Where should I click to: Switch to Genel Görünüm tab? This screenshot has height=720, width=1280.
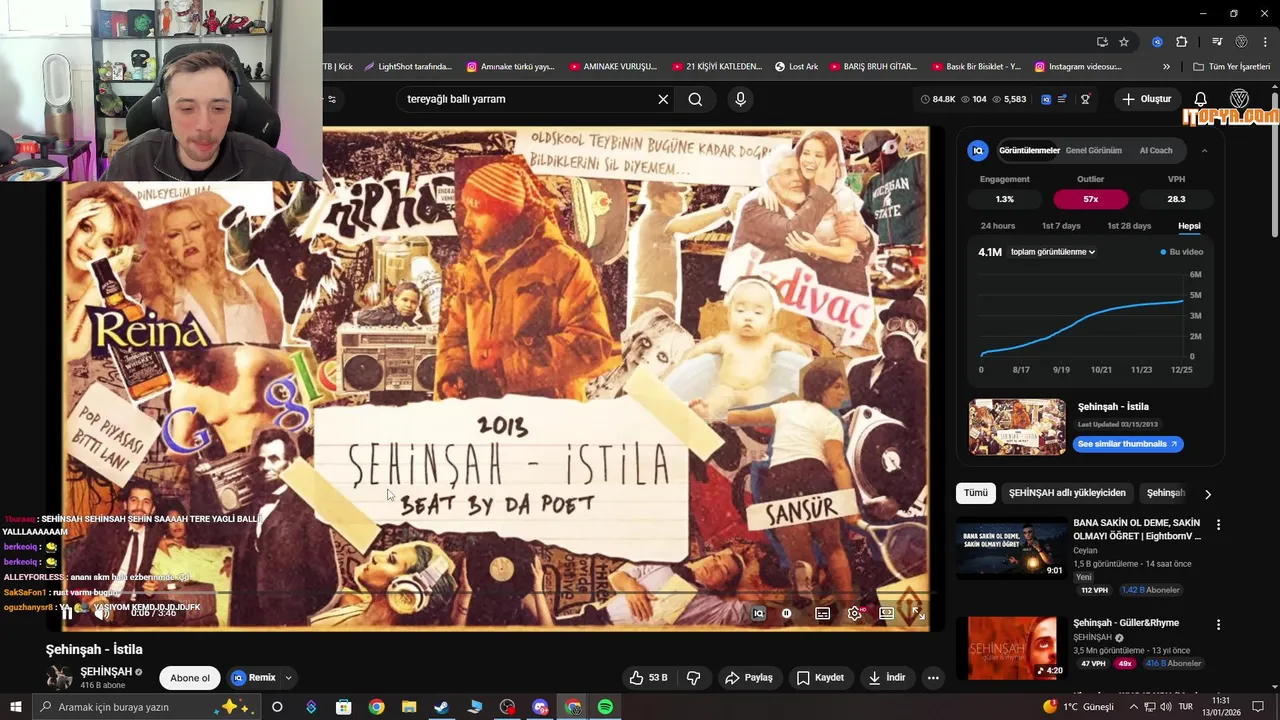tap(1093, 150)
